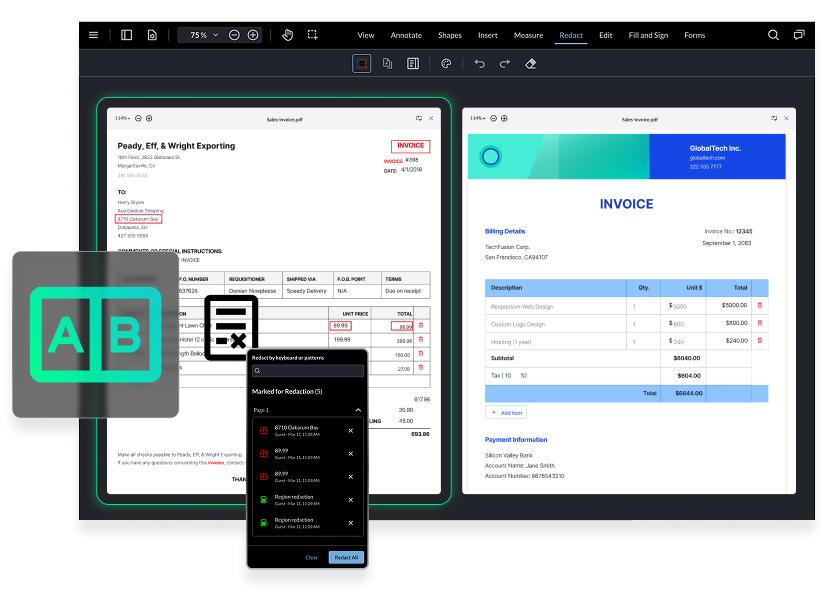This screenshot has width=829, height=594.
Task: Open the Edit tab
Action: 606,35
